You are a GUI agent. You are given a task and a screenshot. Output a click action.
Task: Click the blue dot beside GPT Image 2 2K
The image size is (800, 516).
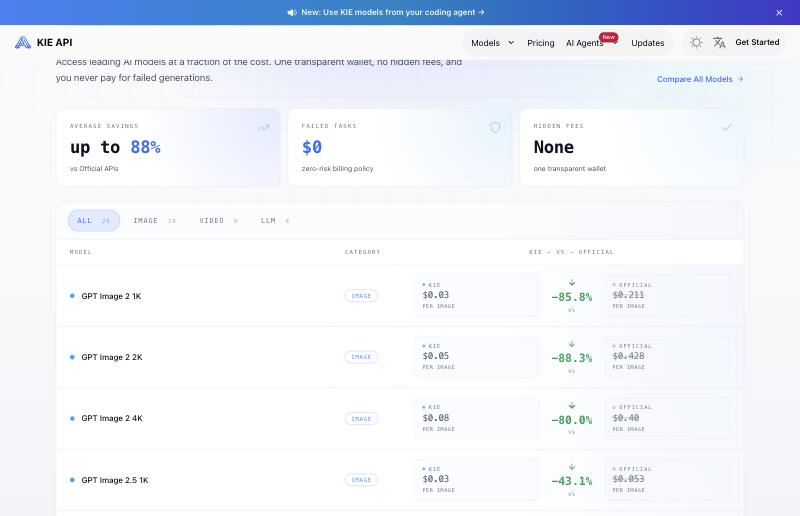click(x=72, y=357)
